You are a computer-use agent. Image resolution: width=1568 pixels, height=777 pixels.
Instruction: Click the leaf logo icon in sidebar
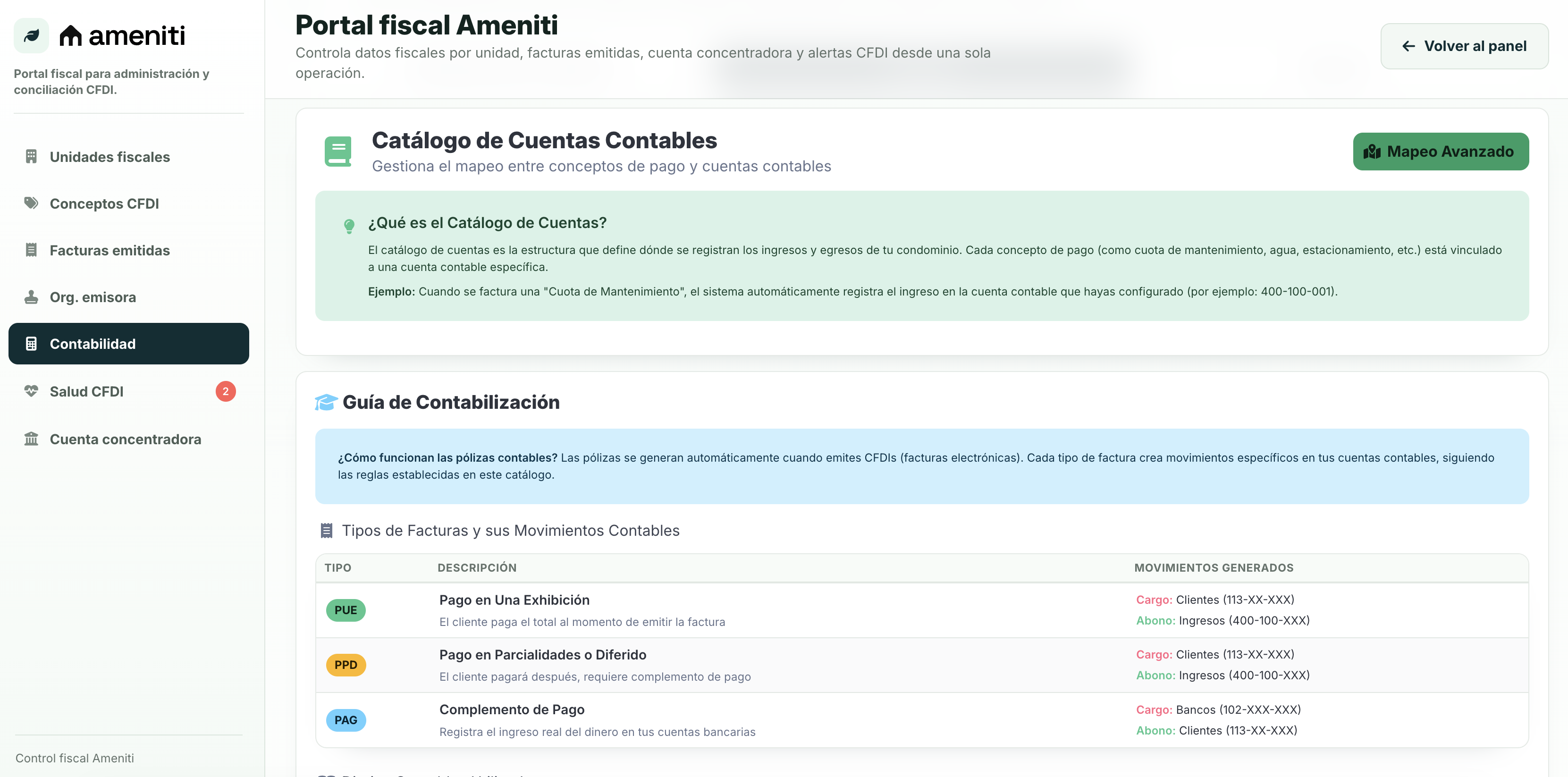point(31,35)
